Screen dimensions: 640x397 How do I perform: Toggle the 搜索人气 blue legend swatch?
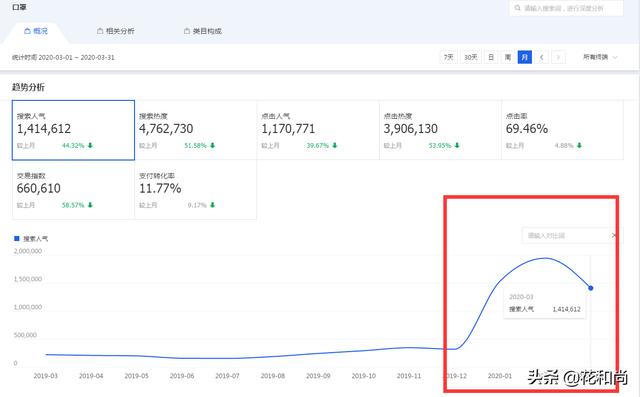click(x=17, y=238)
